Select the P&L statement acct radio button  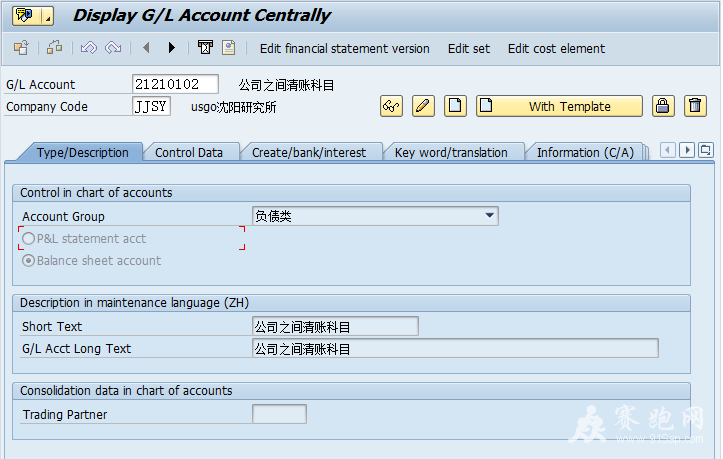tap(29, 238)
